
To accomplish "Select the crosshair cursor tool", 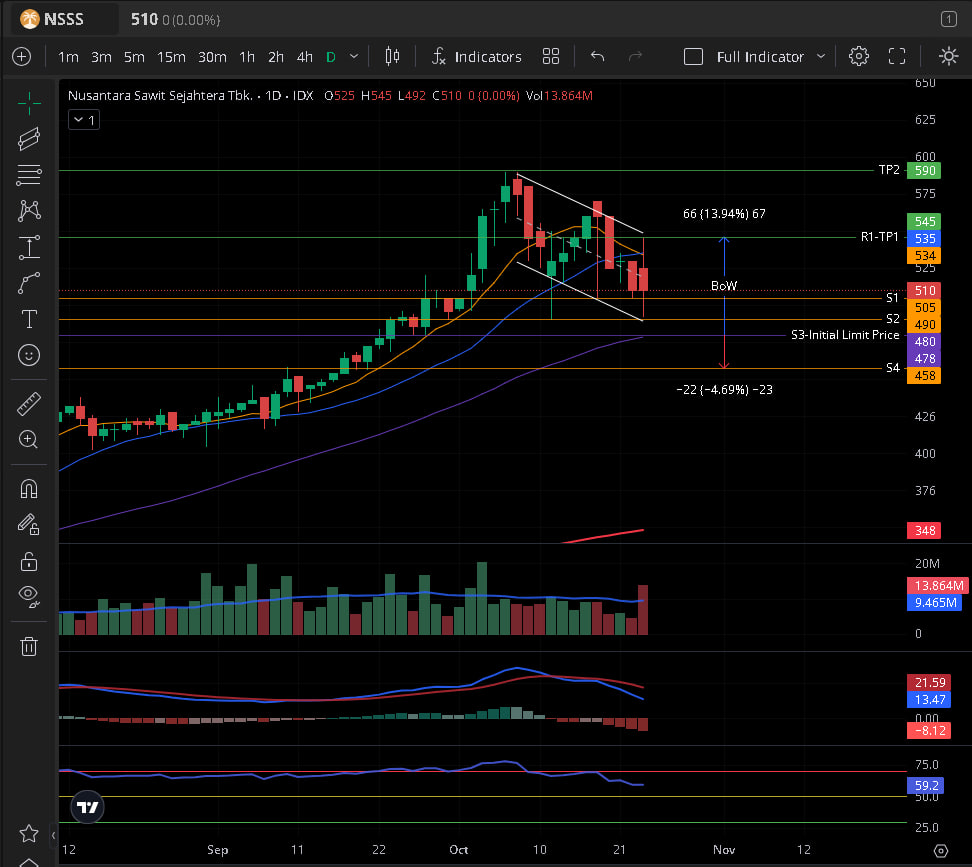I will pos(29,102).
